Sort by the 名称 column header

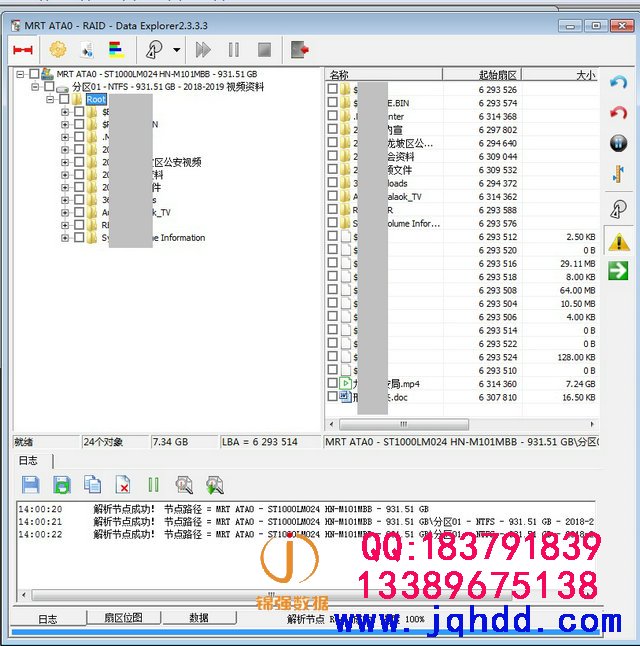(384, 75)
